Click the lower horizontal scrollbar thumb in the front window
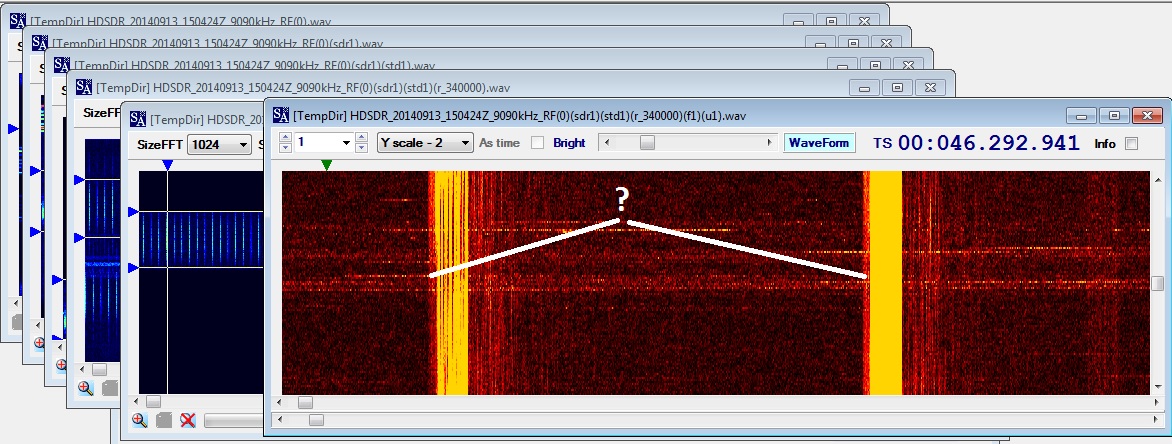 [x=316, y=420]
